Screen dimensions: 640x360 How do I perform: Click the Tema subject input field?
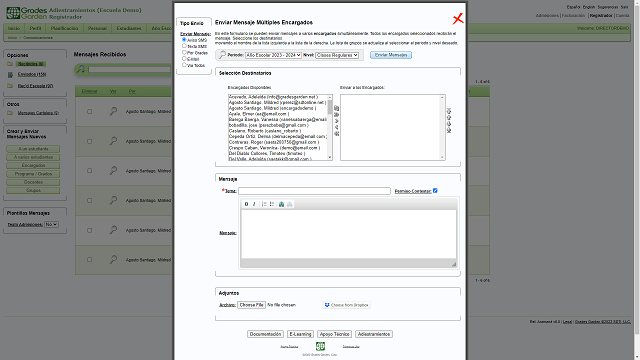(x=314, y=191)
